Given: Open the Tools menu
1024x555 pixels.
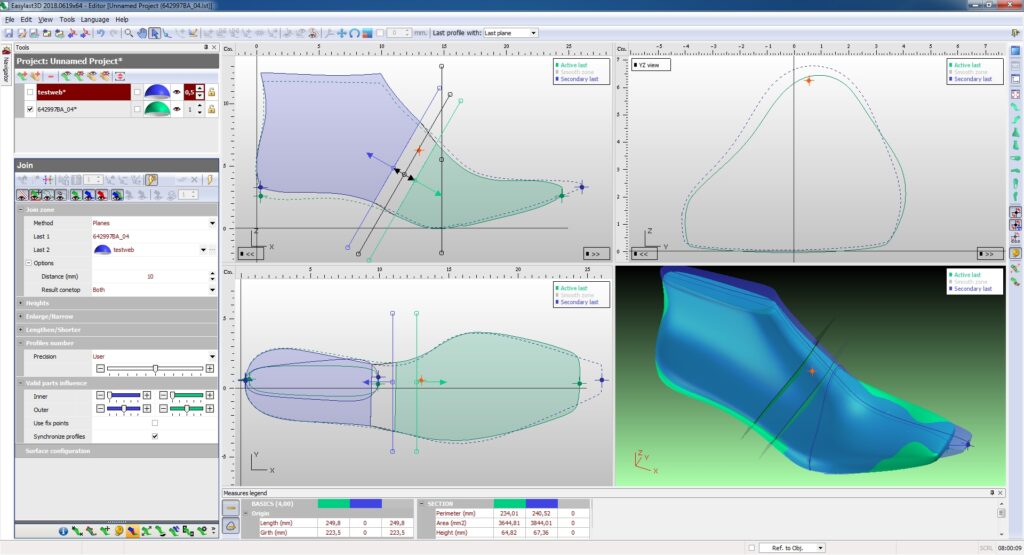Looking at the screenshot, I should 67,19.
